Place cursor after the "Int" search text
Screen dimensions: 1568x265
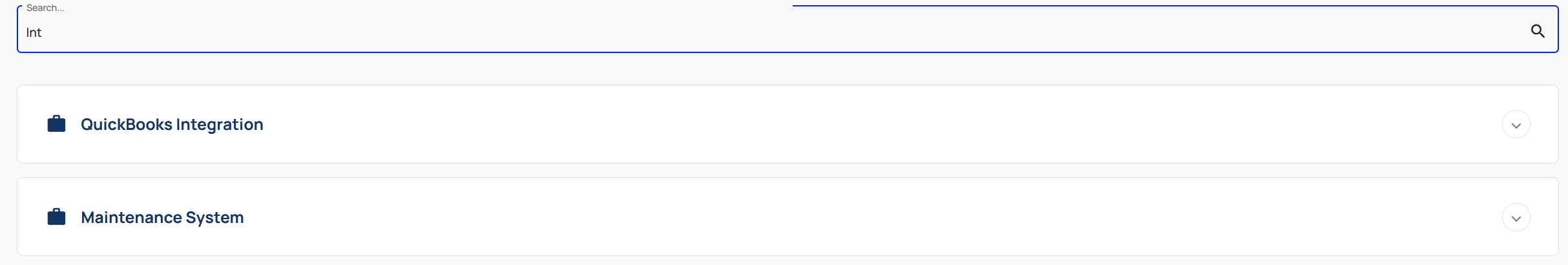tap(42, 32)
